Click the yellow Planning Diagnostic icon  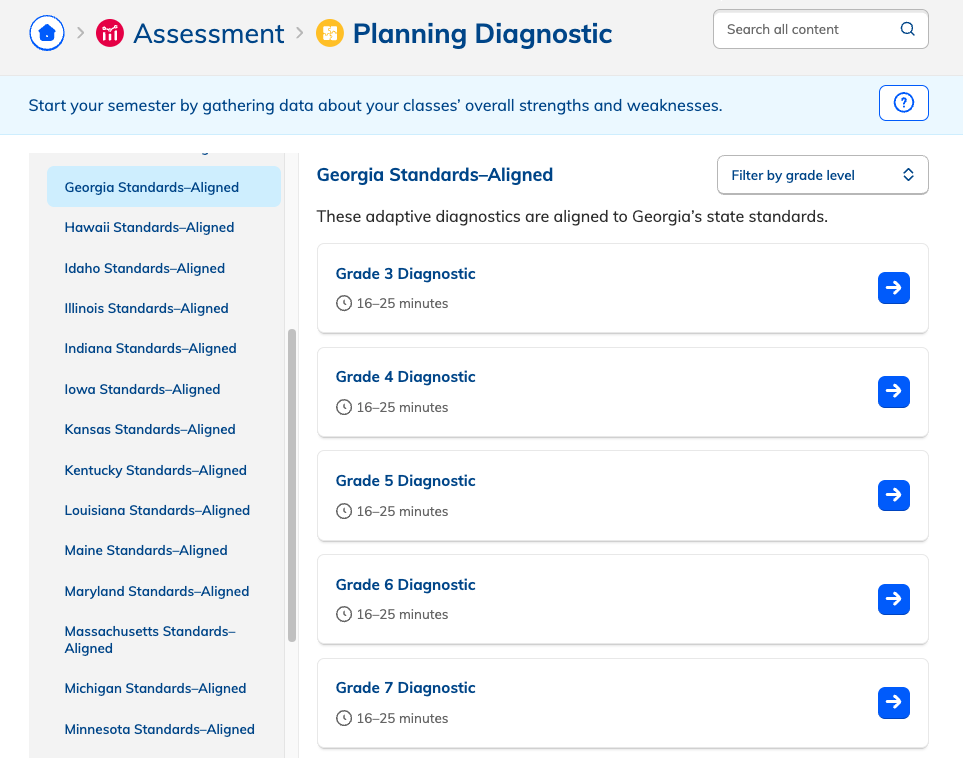330,33
